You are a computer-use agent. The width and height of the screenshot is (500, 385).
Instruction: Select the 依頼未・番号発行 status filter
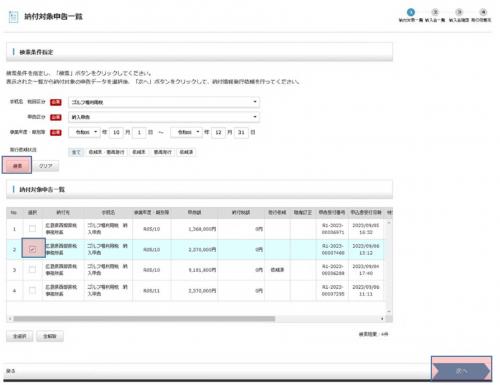pyautogui.click(x=106, y=152)
